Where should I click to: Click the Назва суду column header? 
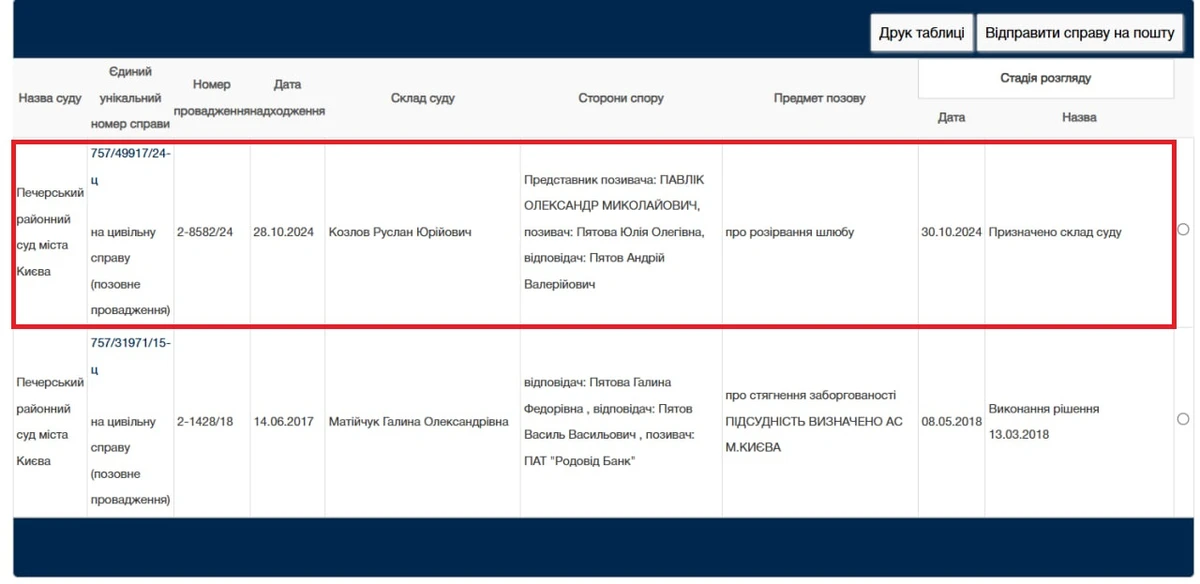[x=50, y=99]
